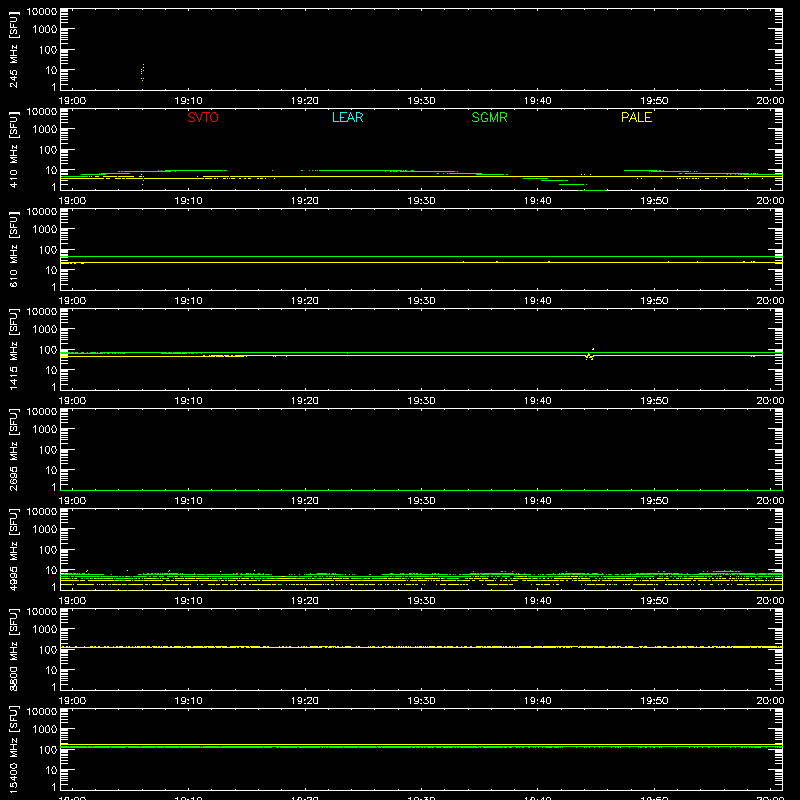Click 19:40 tick label below 410 MHz panel
Image resolution: width=800 pixels, height=800 pixels.
[538, 201]
